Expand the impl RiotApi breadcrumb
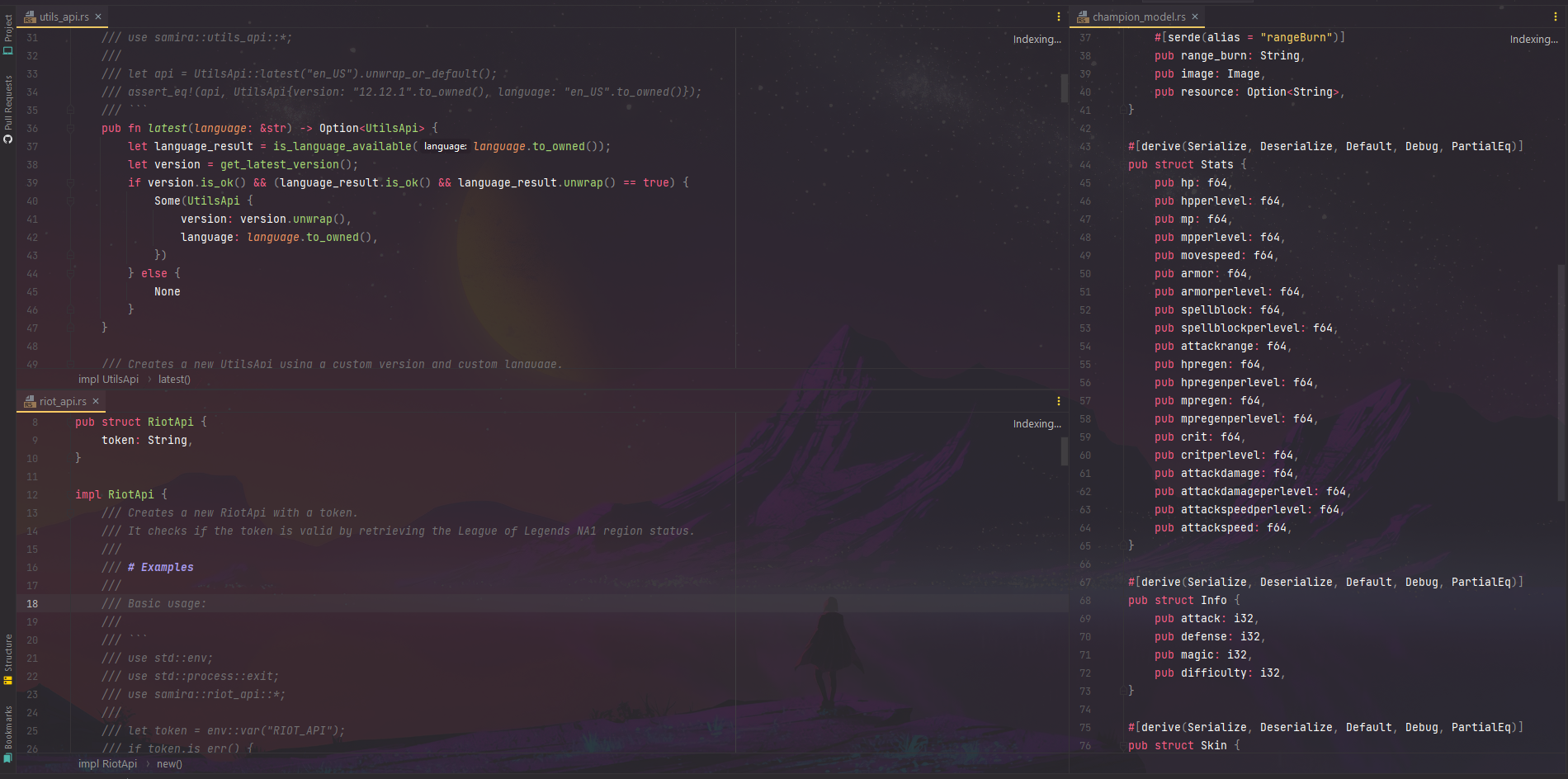This screenshot has height=779, width=1568. point(107,763)
